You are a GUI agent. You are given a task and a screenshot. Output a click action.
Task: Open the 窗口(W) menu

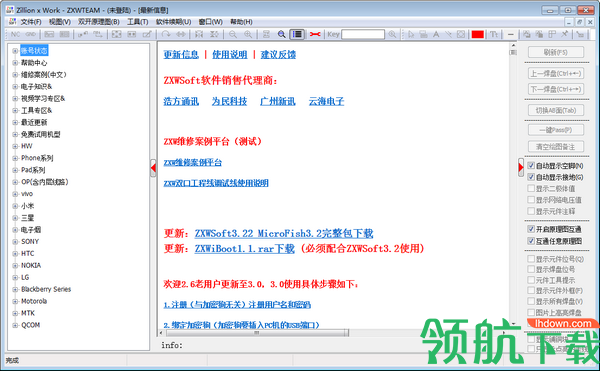[x=210, y=22]
